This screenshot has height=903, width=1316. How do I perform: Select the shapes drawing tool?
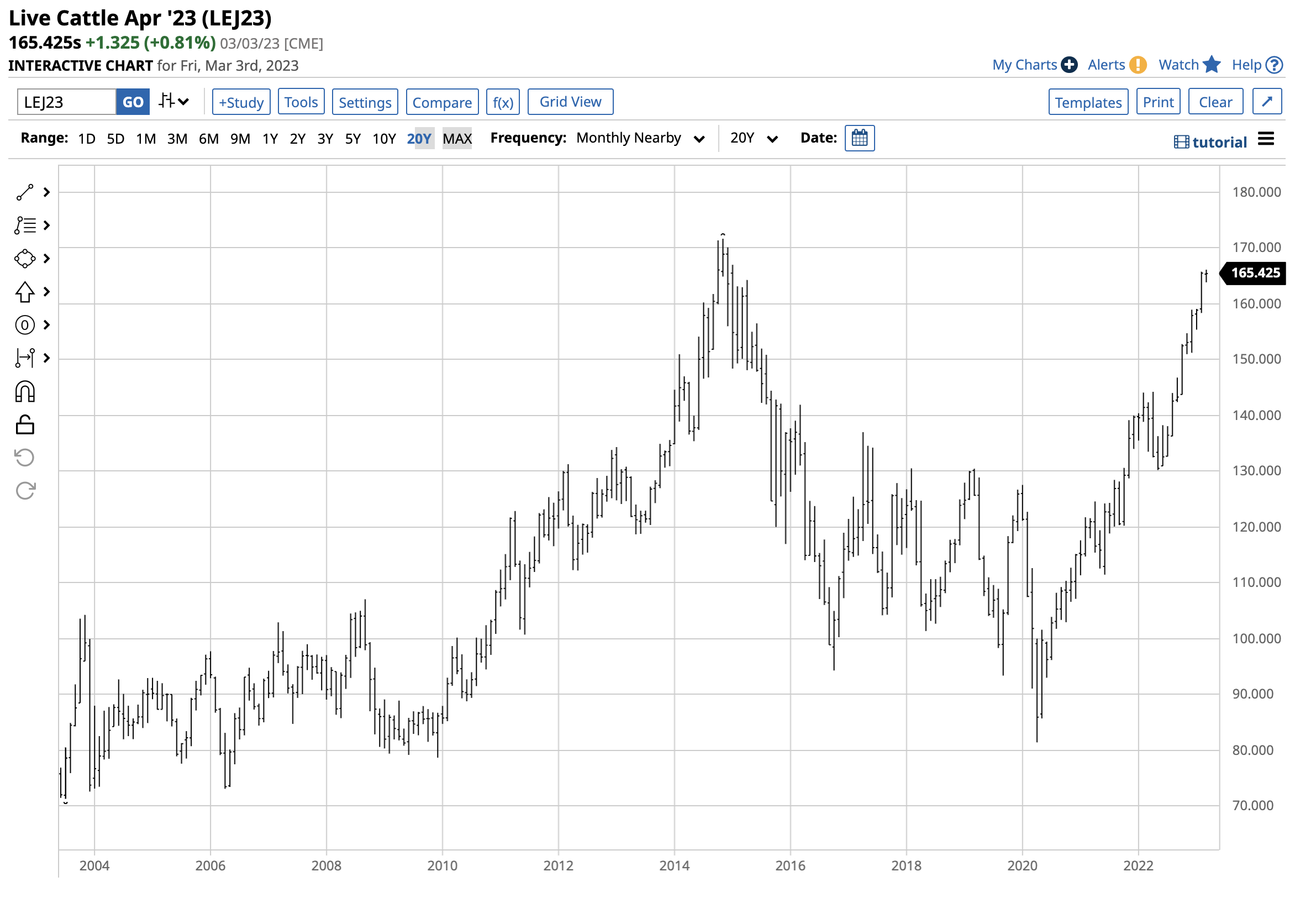[25, 259]
